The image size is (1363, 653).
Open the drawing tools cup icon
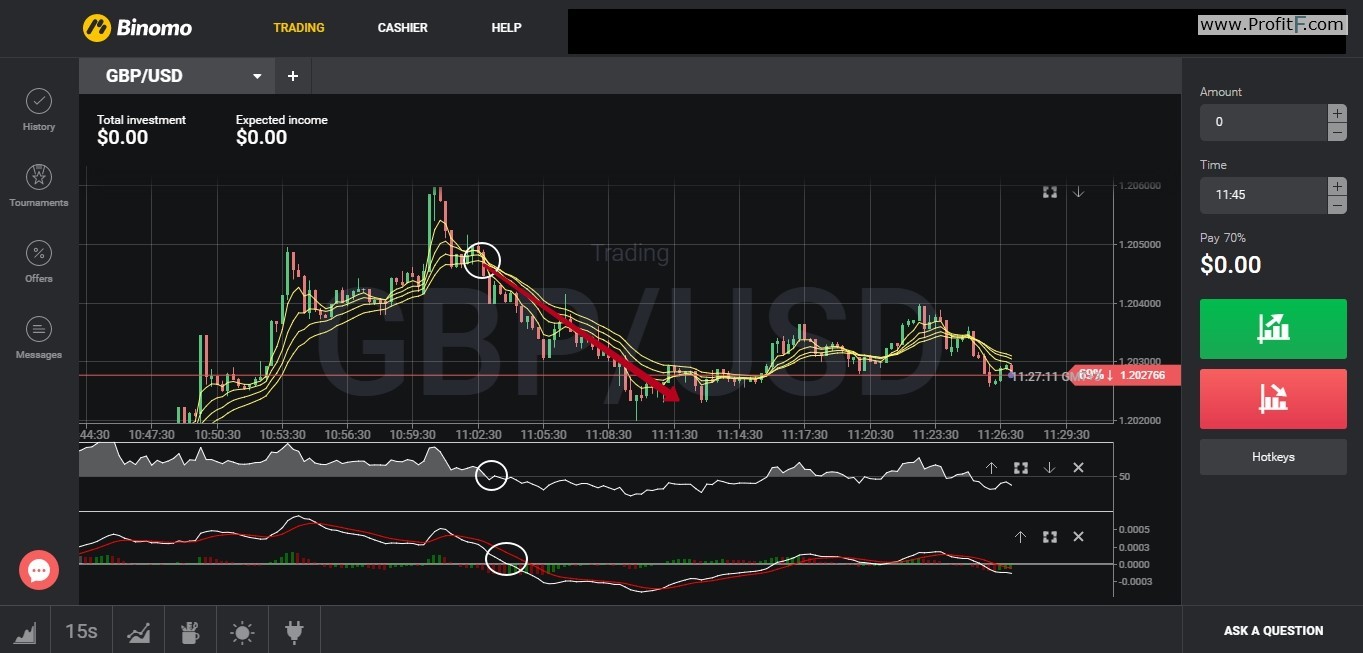pyautogui.click(x=190, y=631)
